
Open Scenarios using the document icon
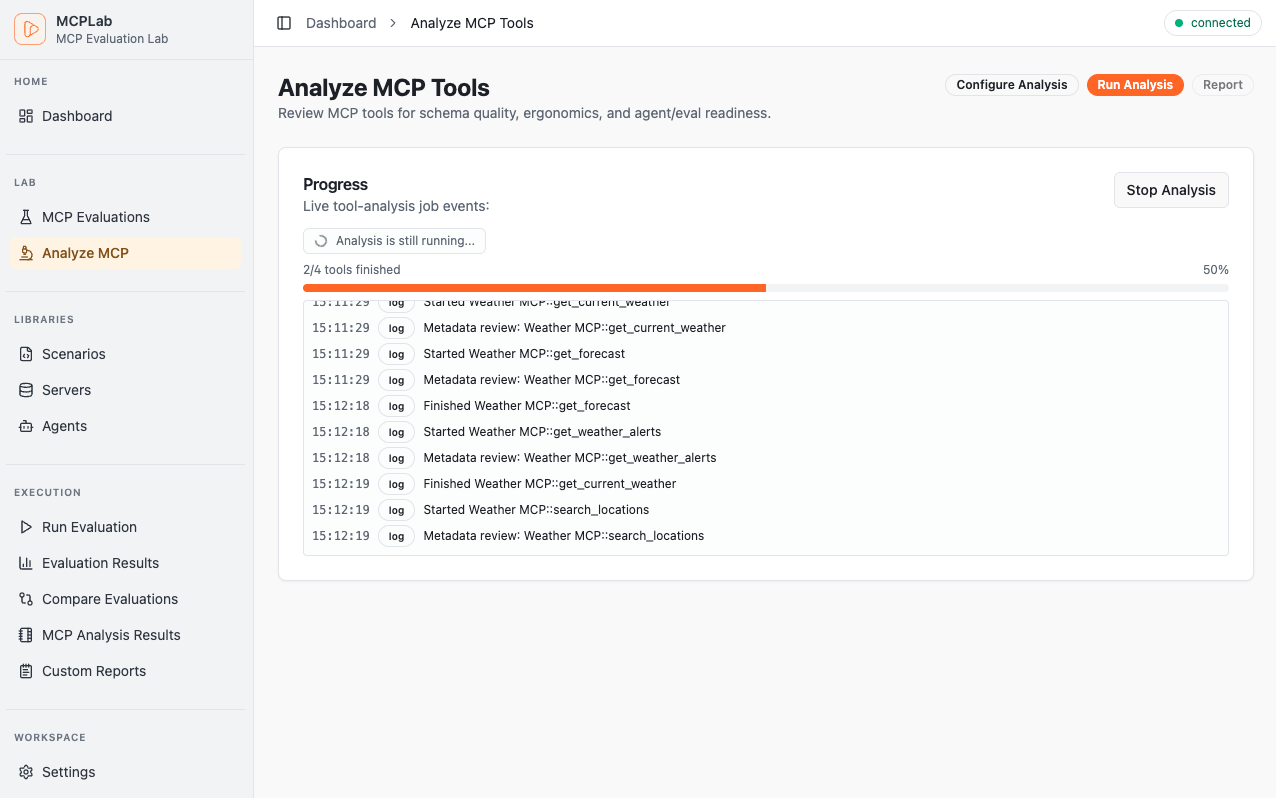click(27, 353)
